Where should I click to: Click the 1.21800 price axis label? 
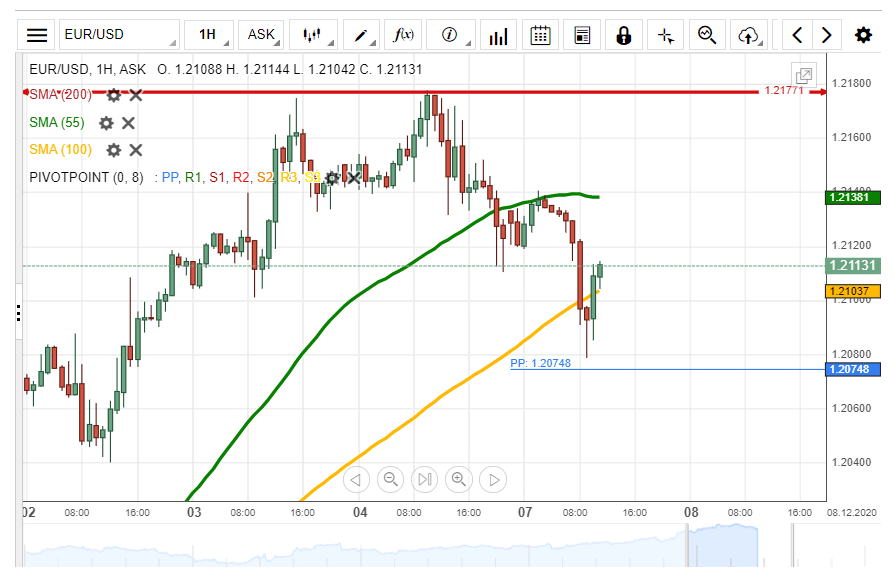(x=851, y=83)
